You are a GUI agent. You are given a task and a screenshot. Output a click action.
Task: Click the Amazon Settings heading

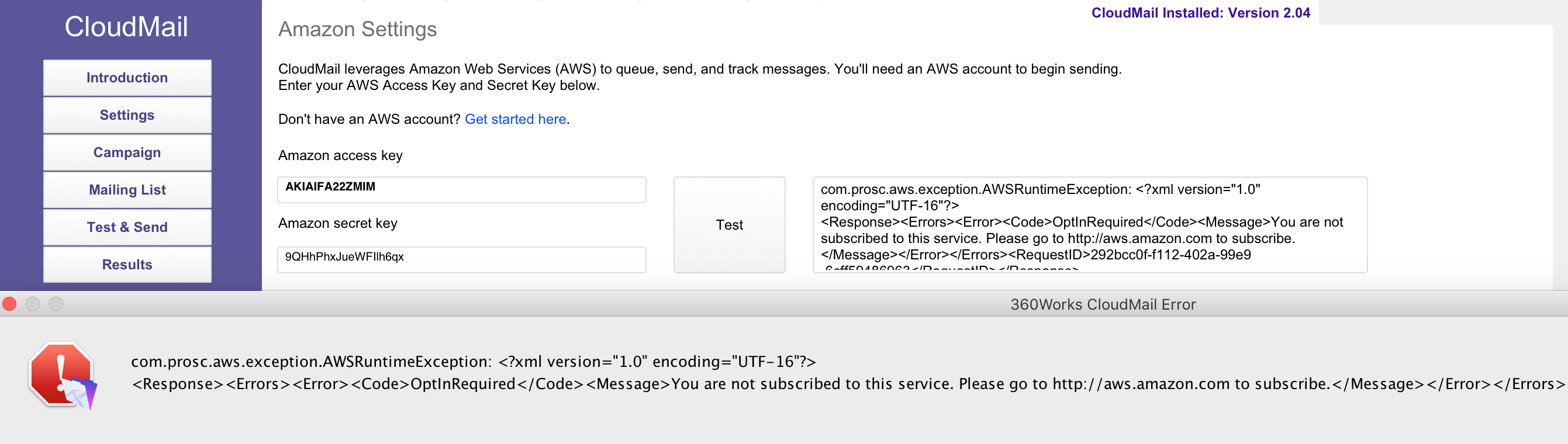[357, 29]
